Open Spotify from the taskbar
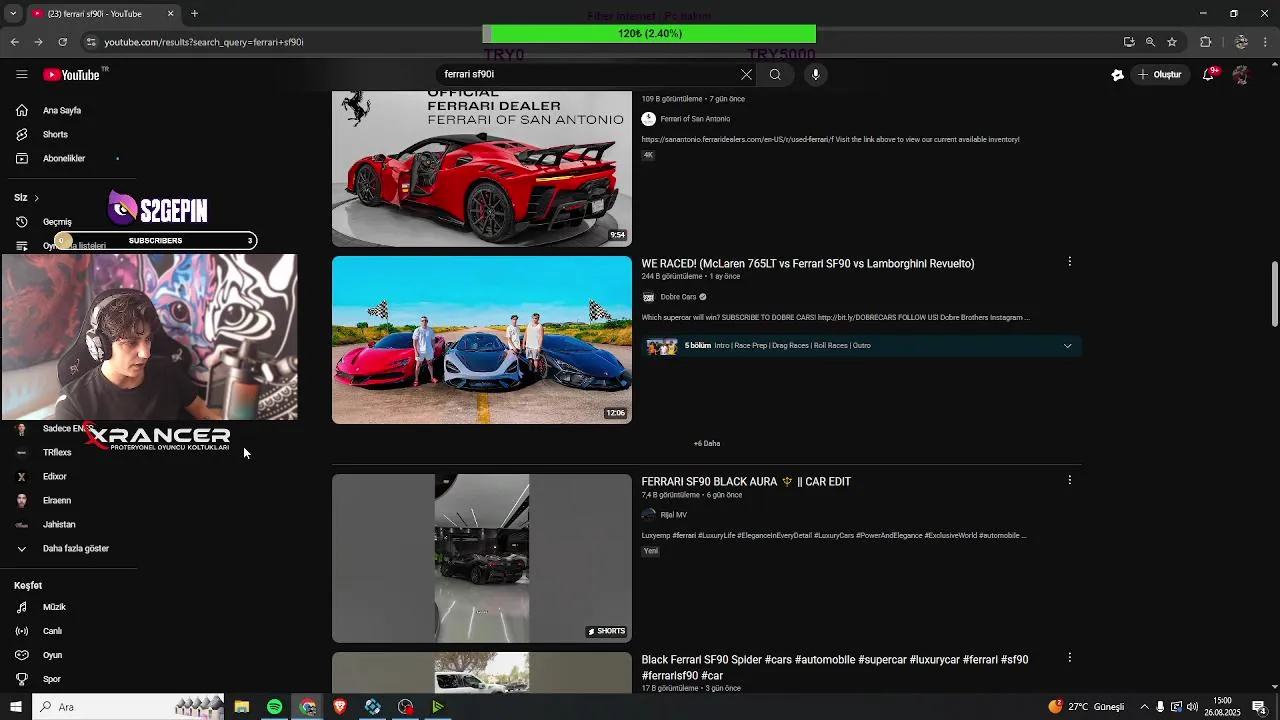The image size is (1280, 720). (275, 707)
